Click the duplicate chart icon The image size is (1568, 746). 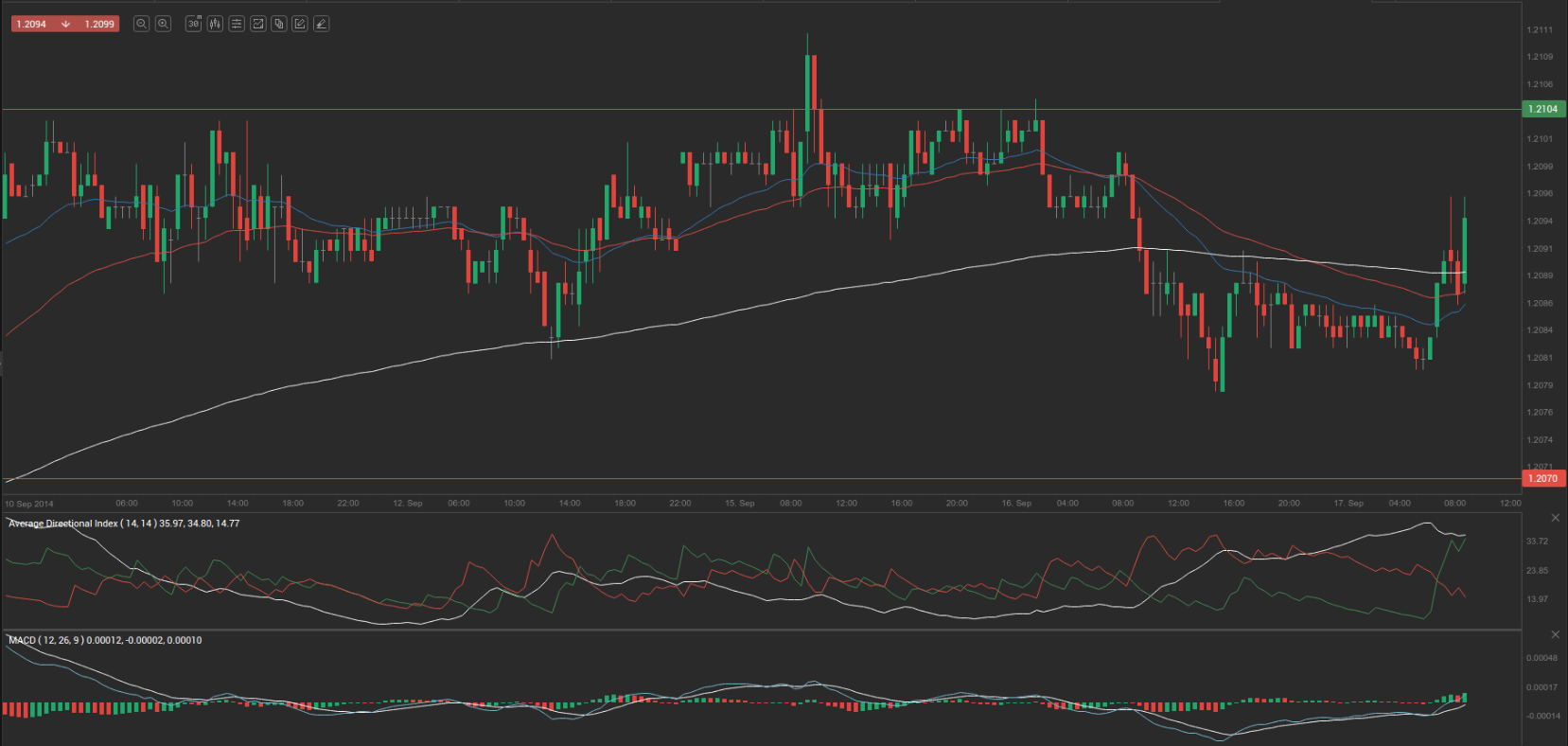278,24
